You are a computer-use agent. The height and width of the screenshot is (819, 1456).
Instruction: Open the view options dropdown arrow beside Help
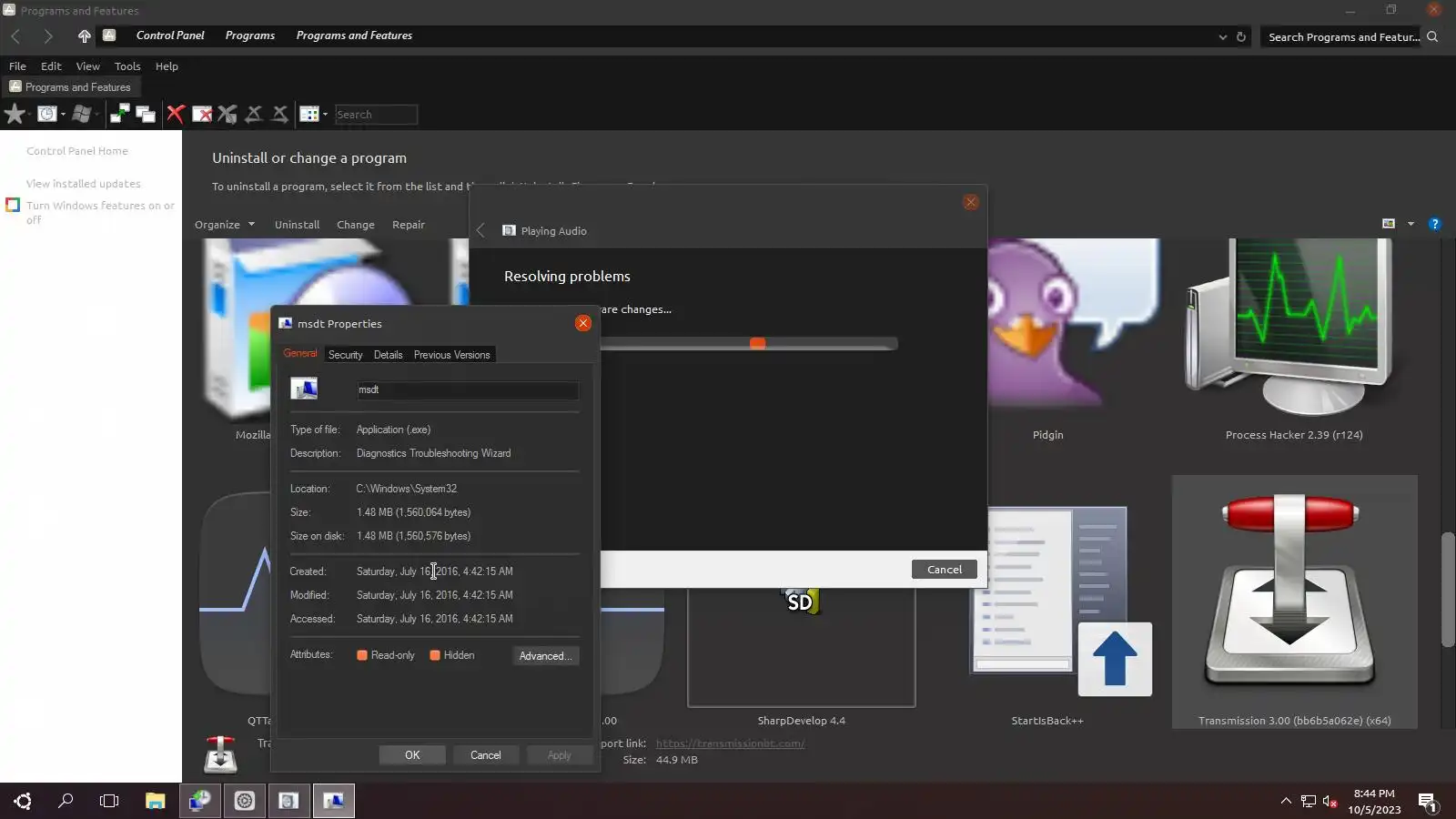pyautogui.click(x=1410, y=224)
